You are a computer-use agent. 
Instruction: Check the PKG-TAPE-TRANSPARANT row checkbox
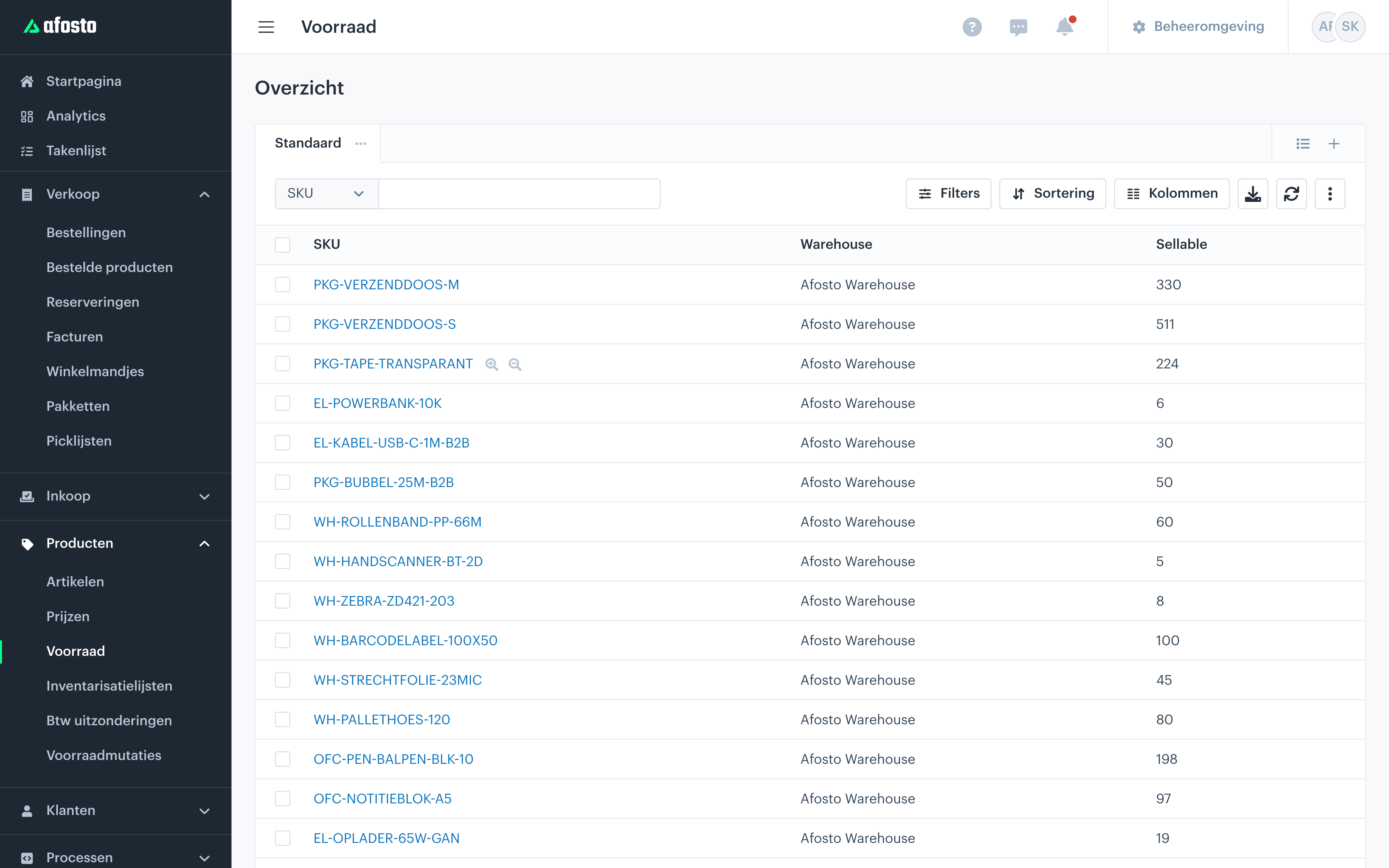pyautogui.click(x=282, y=364)
